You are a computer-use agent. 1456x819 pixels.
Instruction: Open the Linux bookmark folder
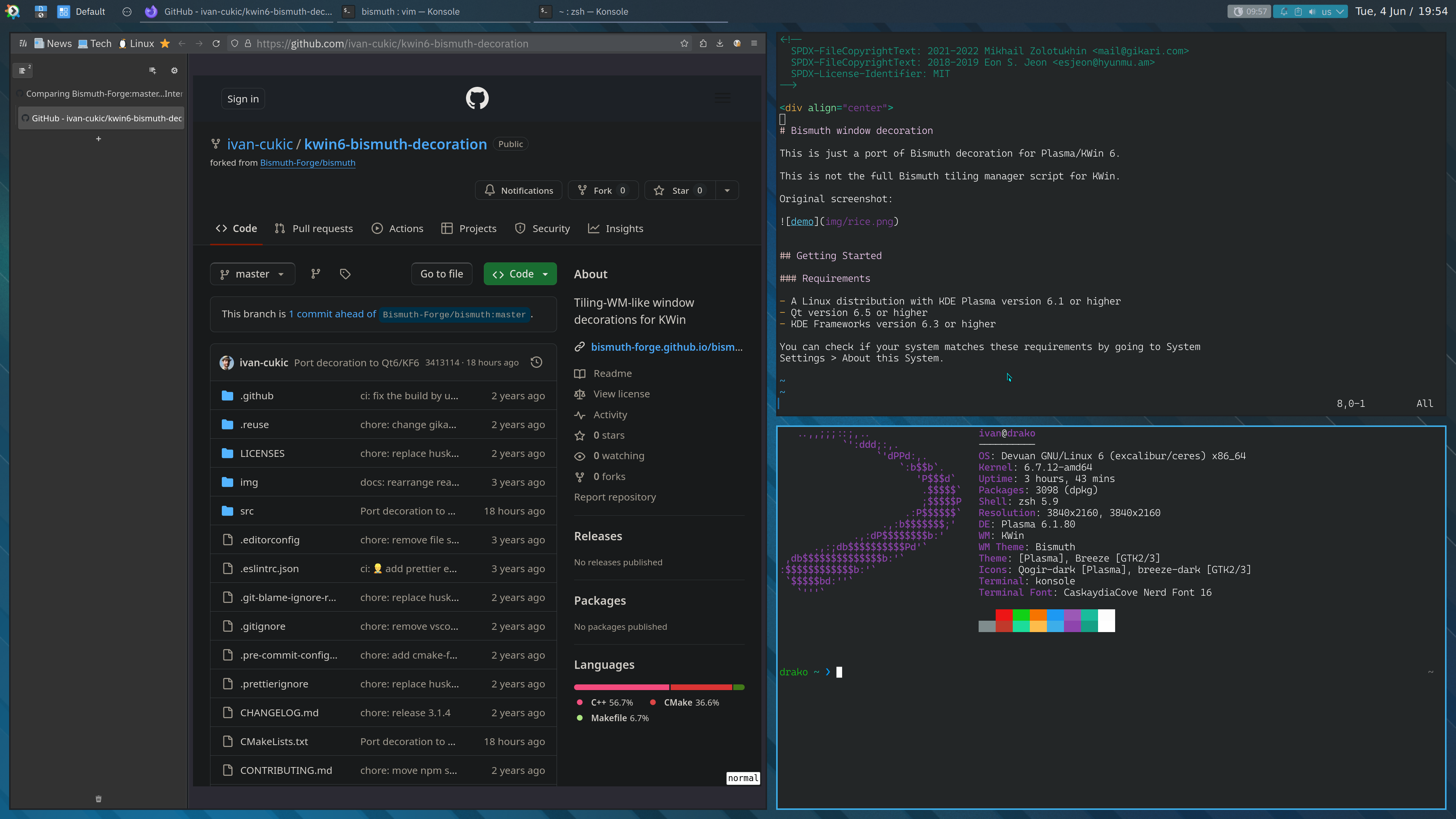click(x=136, y=44)
